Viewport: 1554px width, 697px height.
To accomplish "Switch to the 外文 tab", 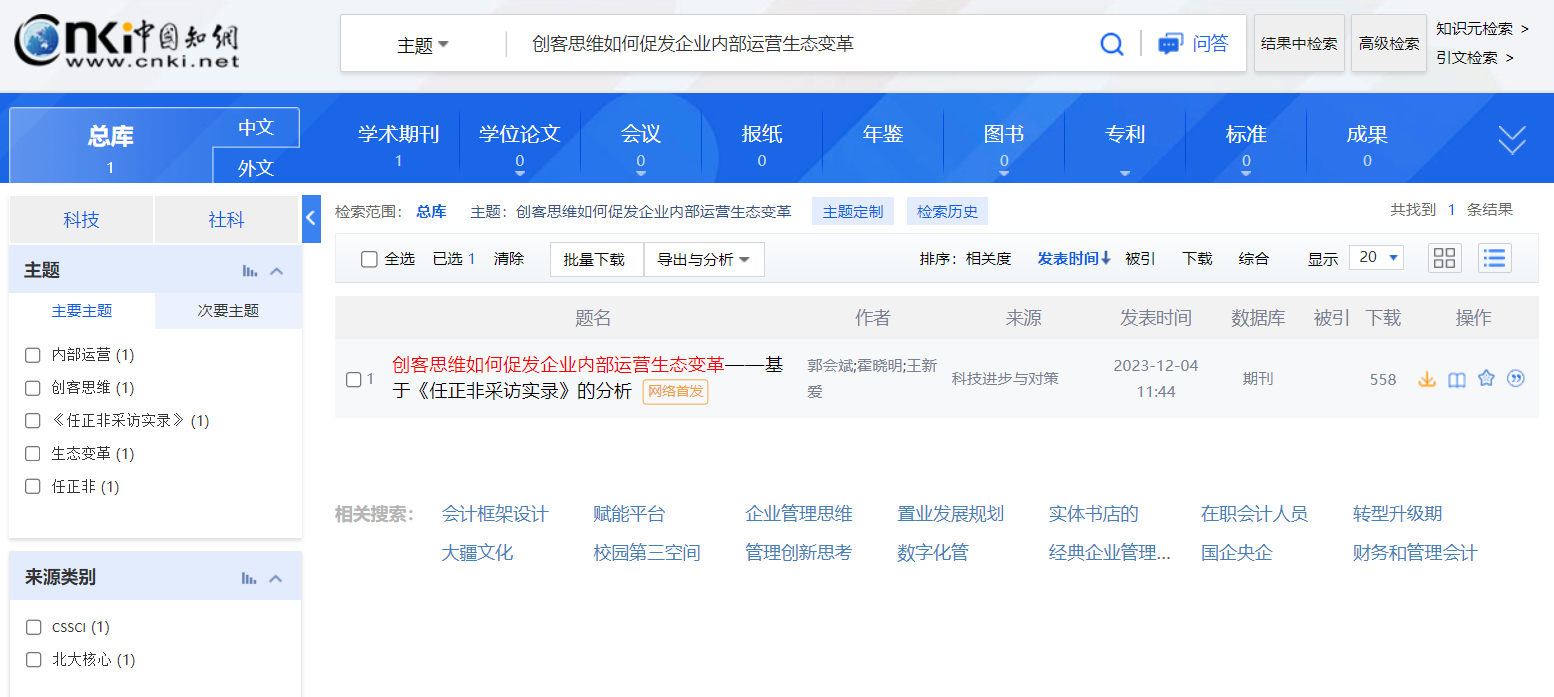I will tap(256, 168).
